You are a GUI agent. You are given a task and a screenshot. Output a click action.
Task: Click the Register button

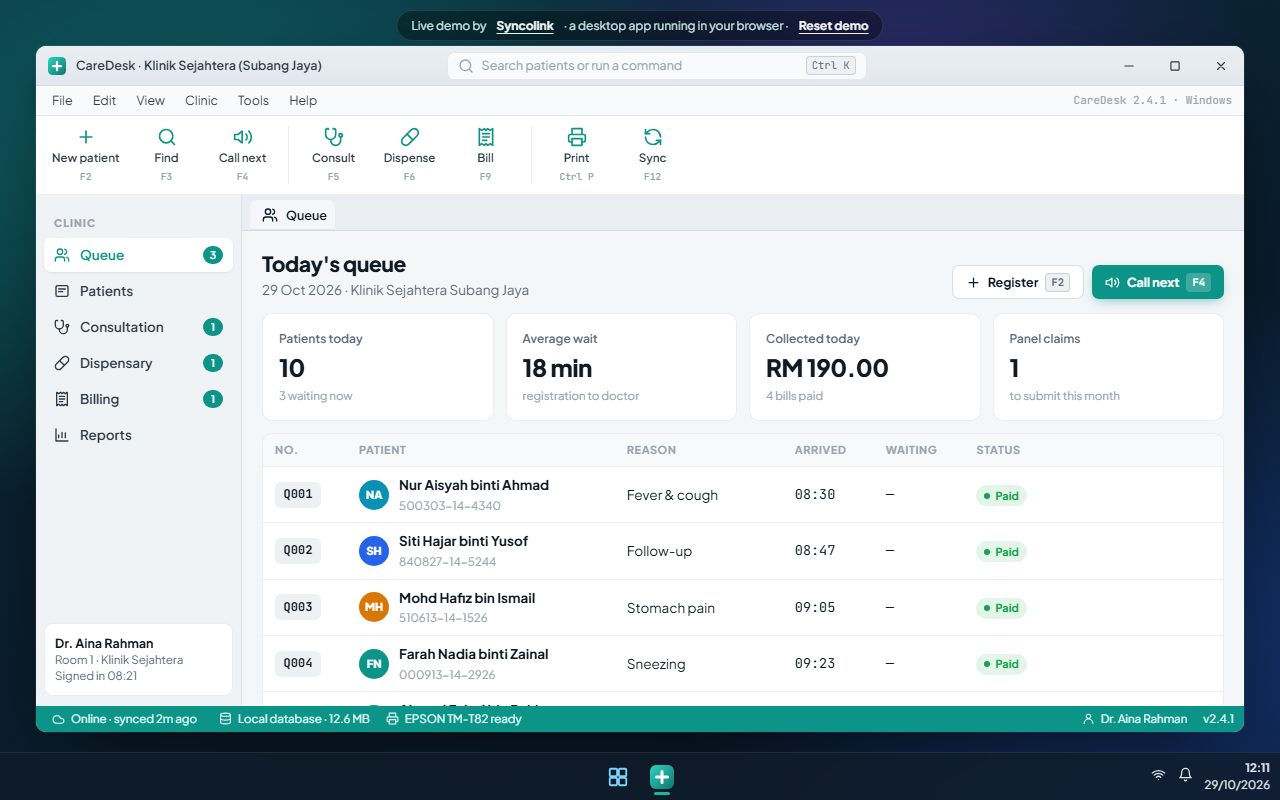1018,282
